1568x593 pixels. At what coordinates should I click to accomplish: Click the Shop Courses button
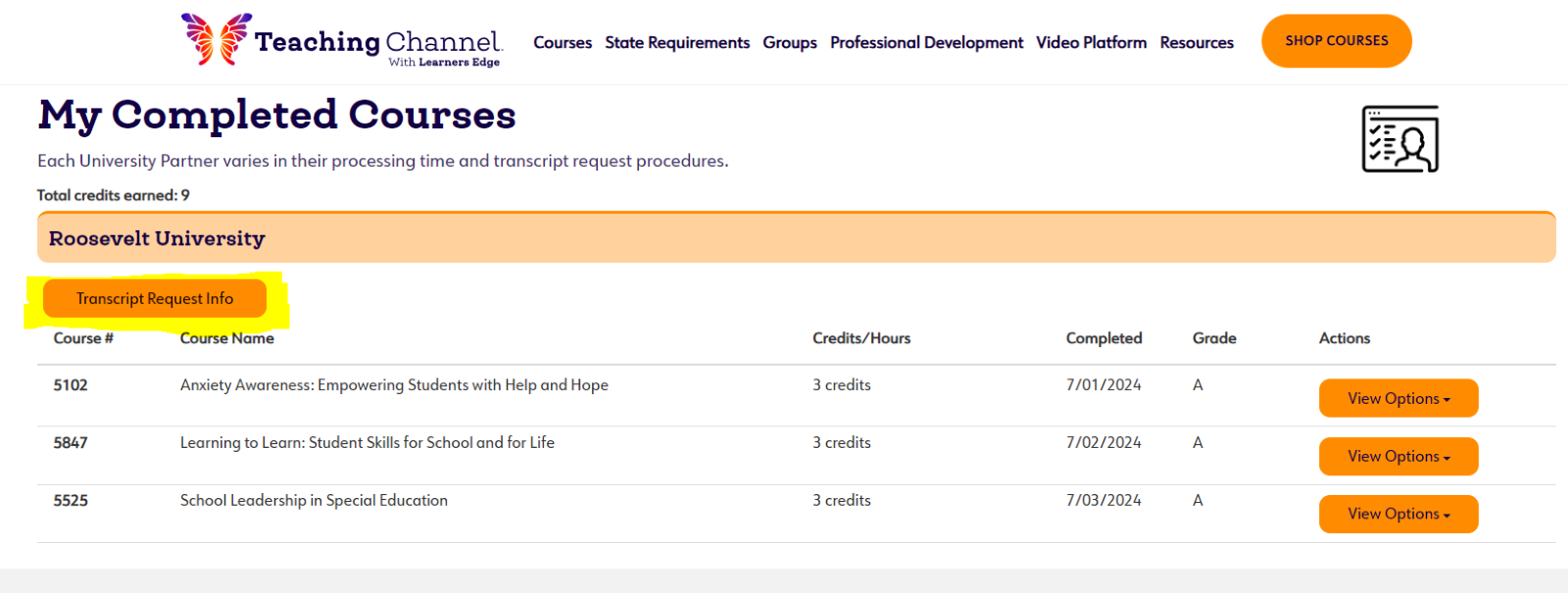tap(1337, 41)
